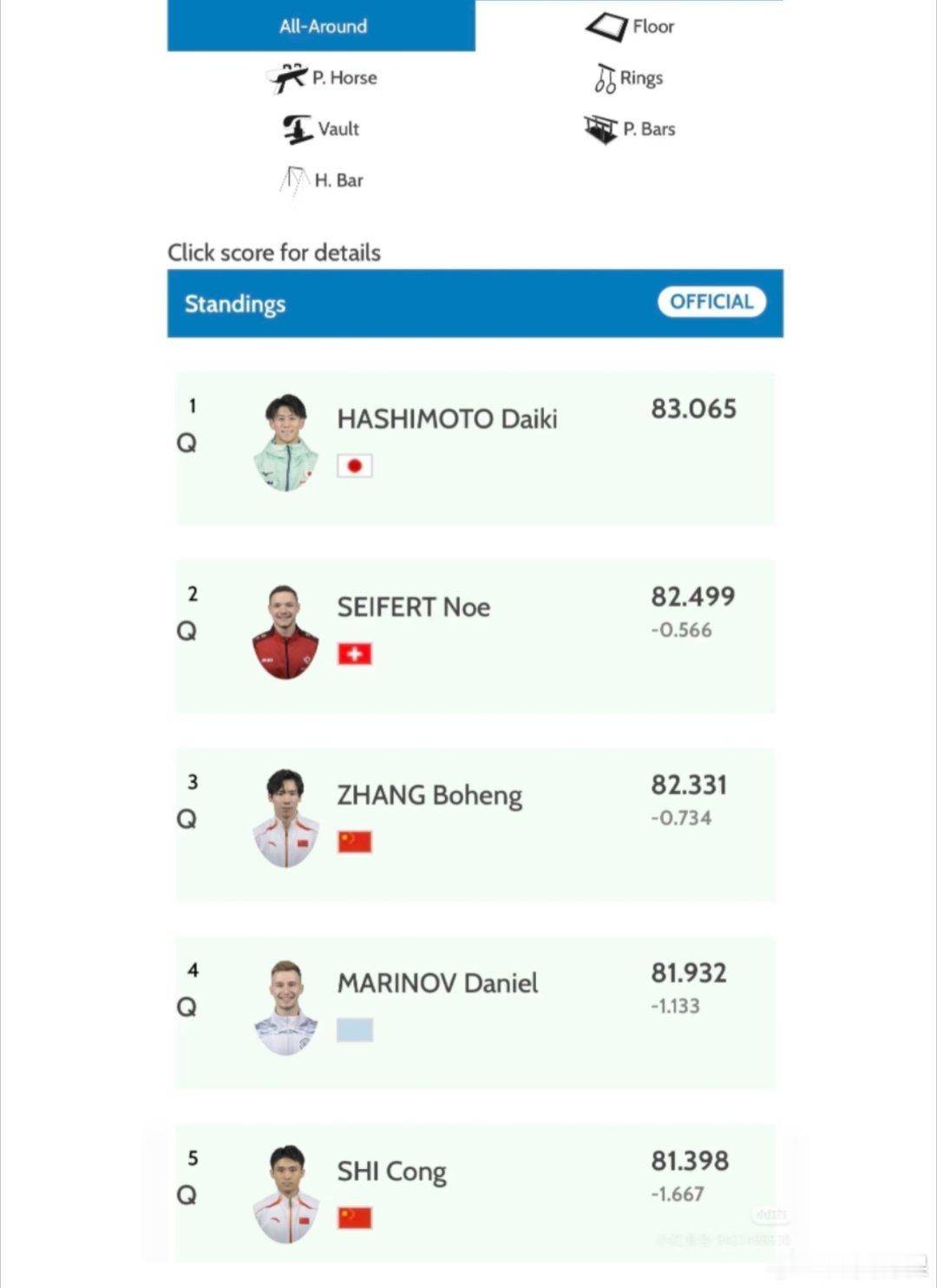Select the Parallel Bars icon

pos(600,129)
